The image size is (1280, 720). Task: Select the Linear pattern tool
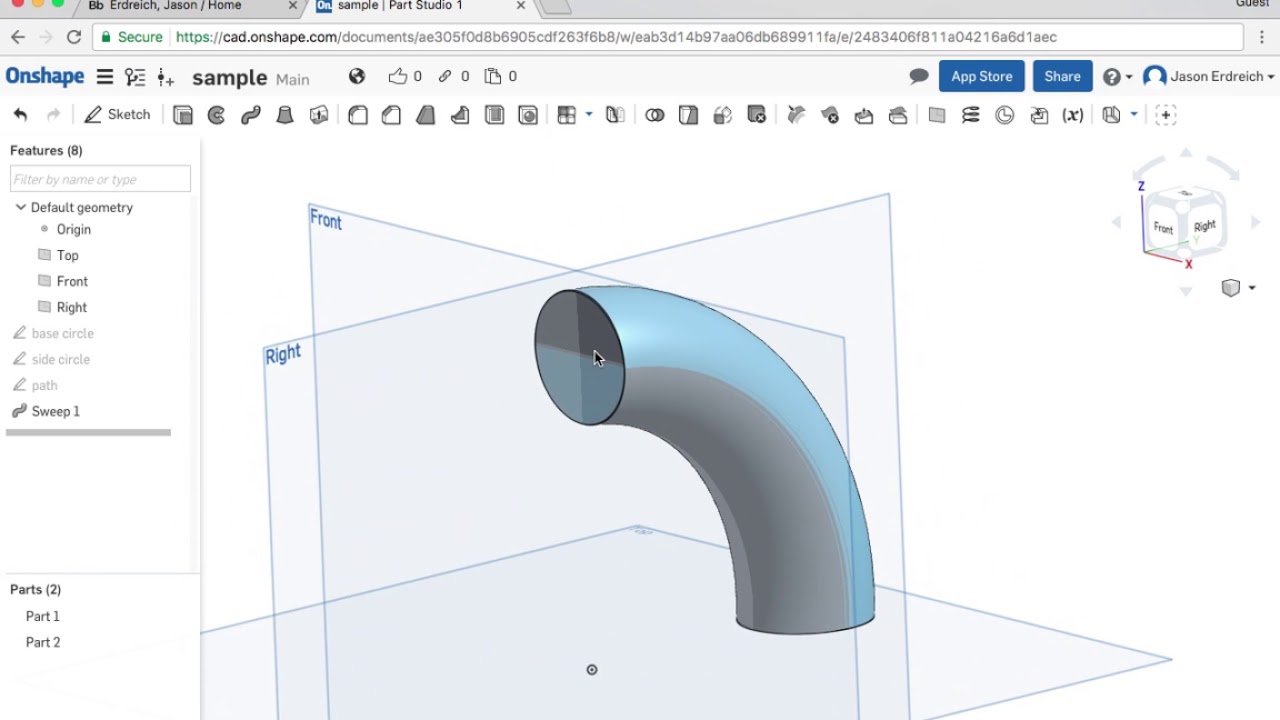[567, 115]
